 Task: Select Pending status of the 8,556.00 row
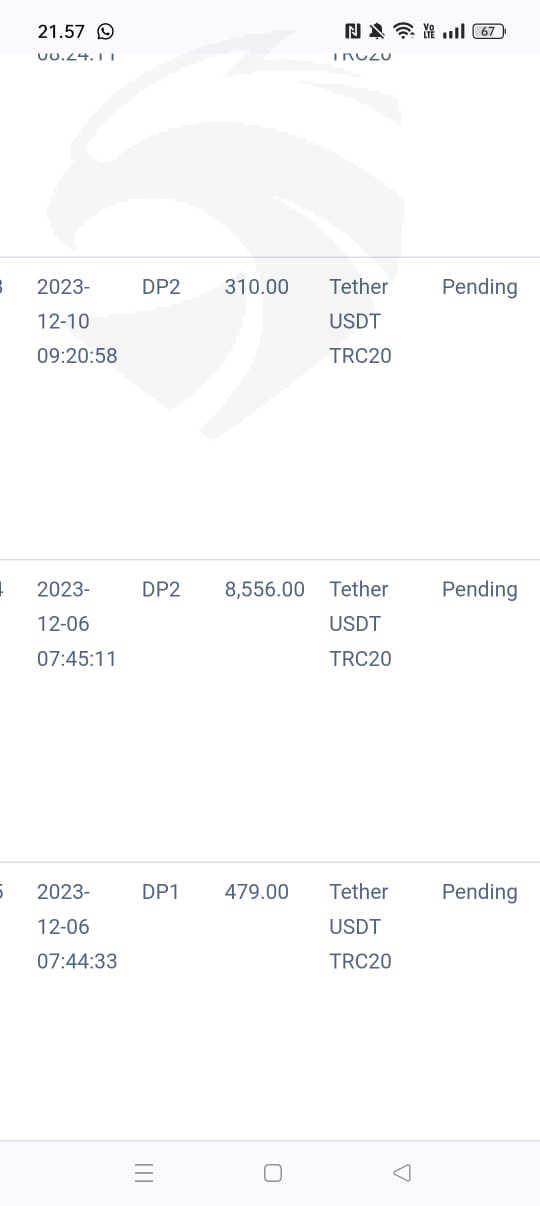(x=480, y=590)
